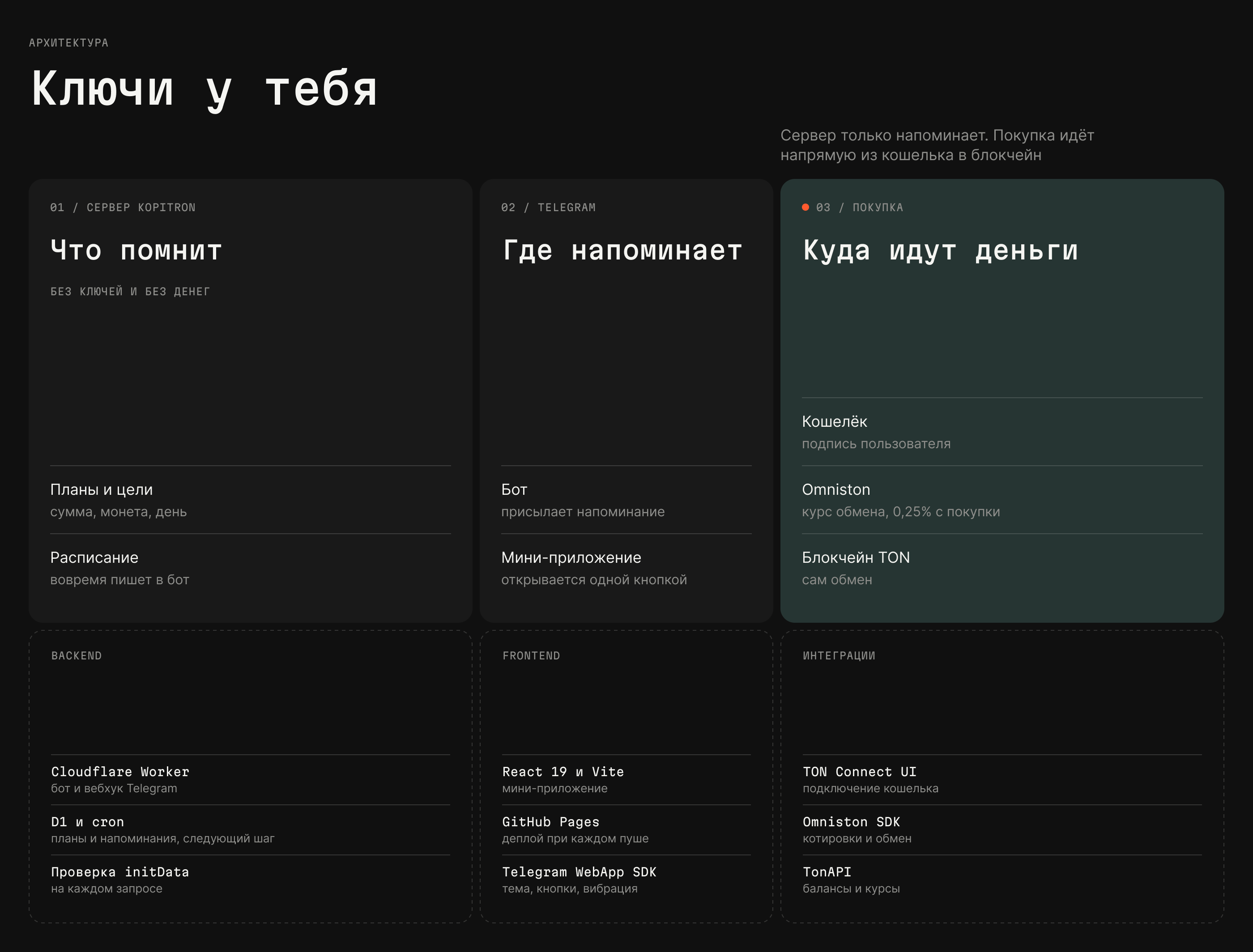Image resolution: width=1253 pixels, height=952 pixels.
Task: Click 'деплой при каждом пуше' description
Action: coord(575,839)
